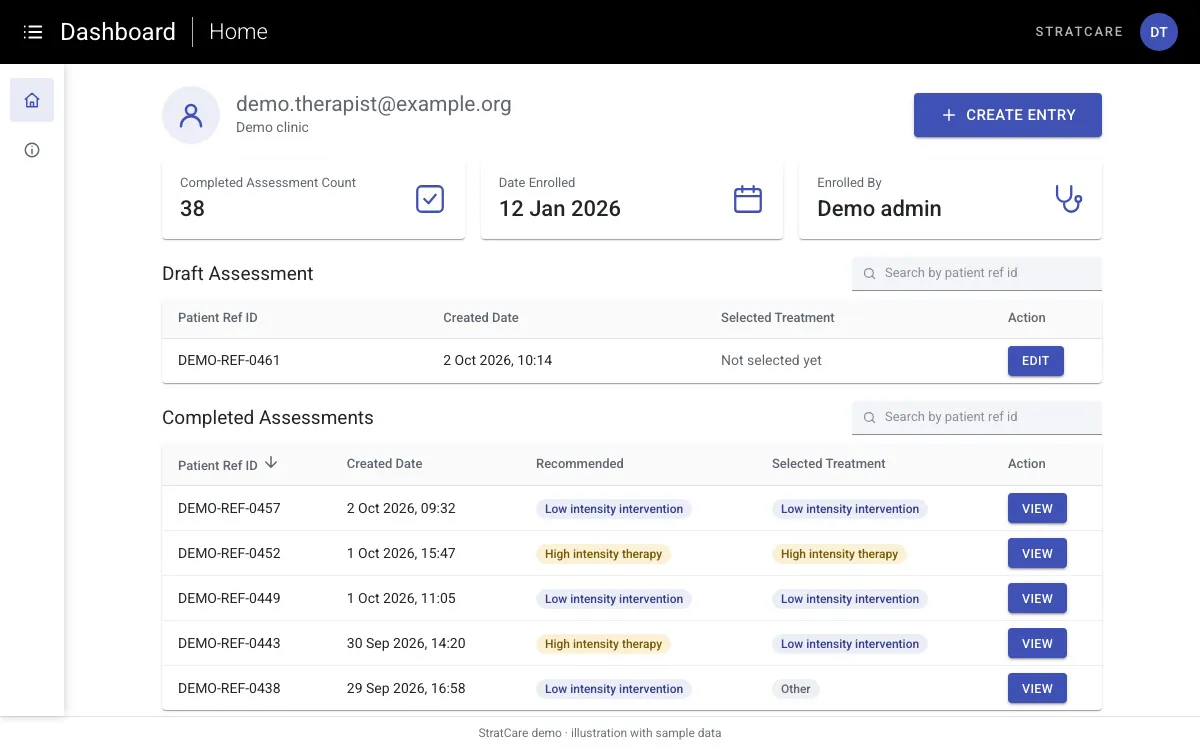Click Recommended High intensity chip for DEMO-REF-0443
This screenshot has width=1200, height=750.
[x=603, y=644]
